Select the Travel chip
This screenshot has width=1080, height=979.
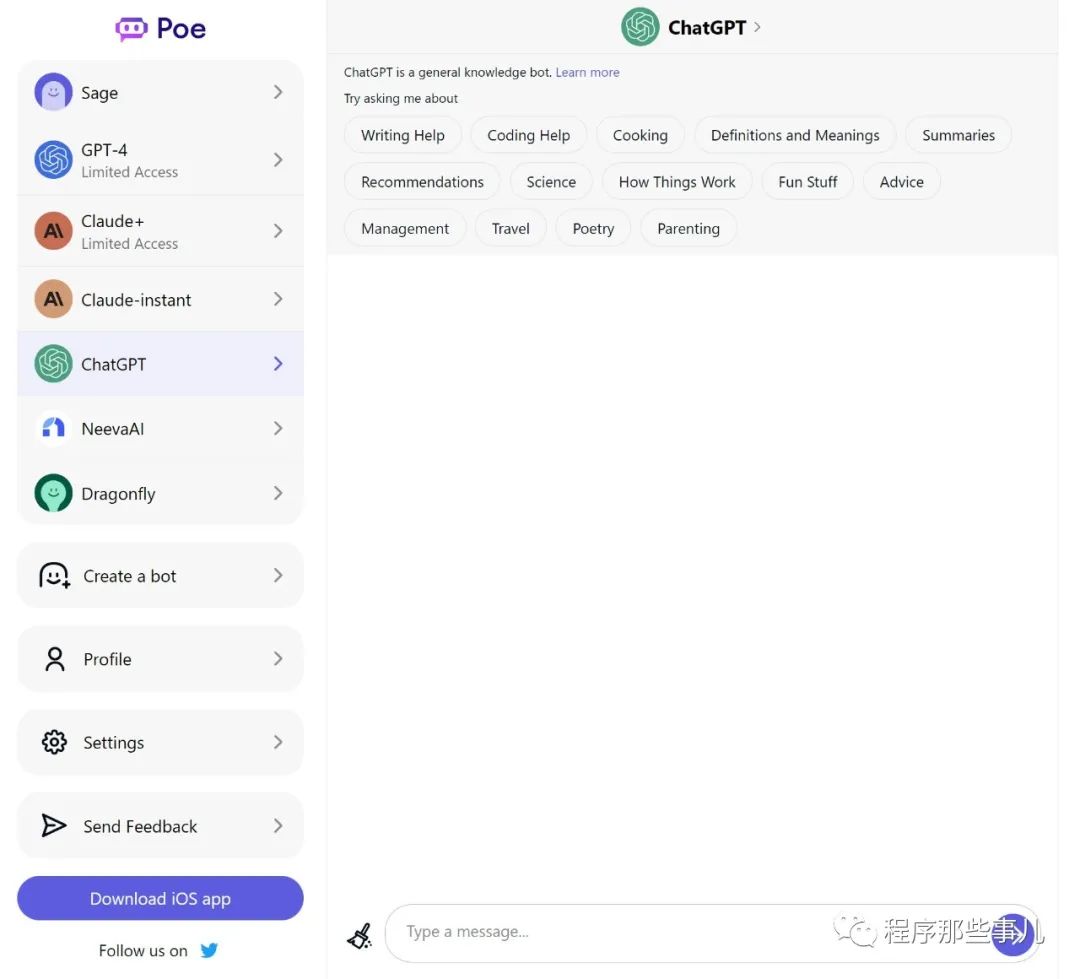point(510,229)
